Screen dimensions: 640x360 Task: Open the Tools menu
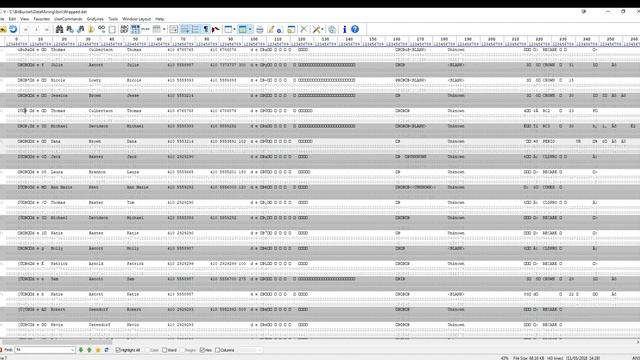click(x=113, y=19)
